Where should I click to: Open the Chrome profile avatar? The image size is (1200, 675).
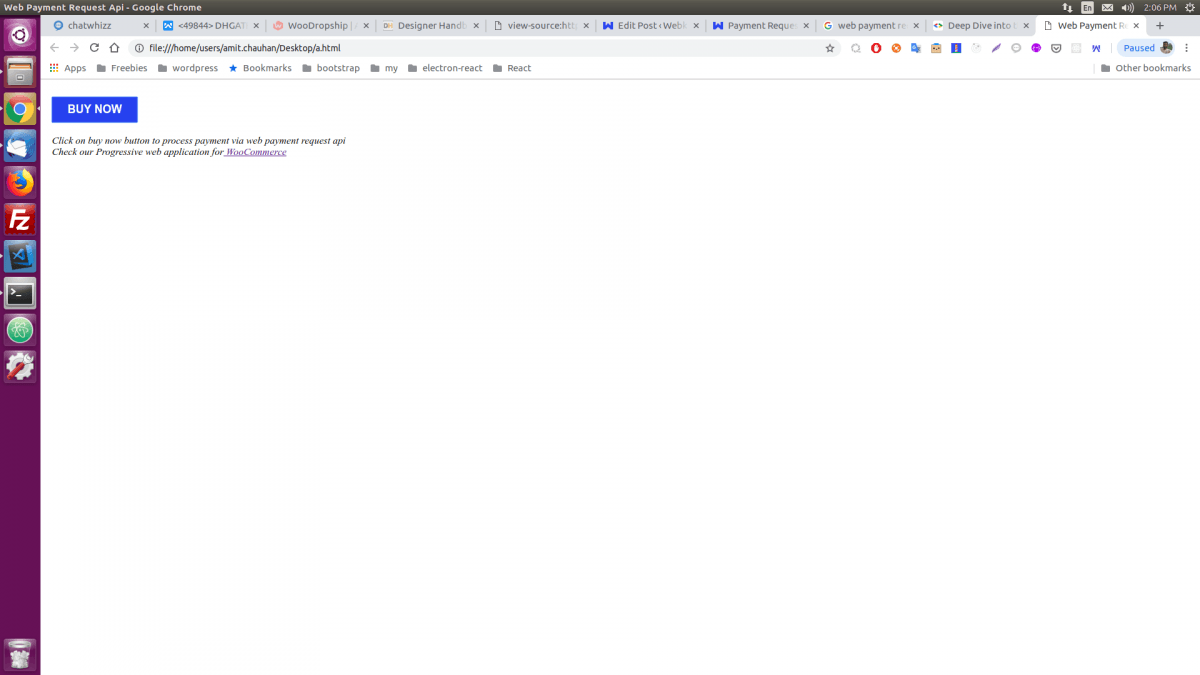click(x=1168, y=47)
